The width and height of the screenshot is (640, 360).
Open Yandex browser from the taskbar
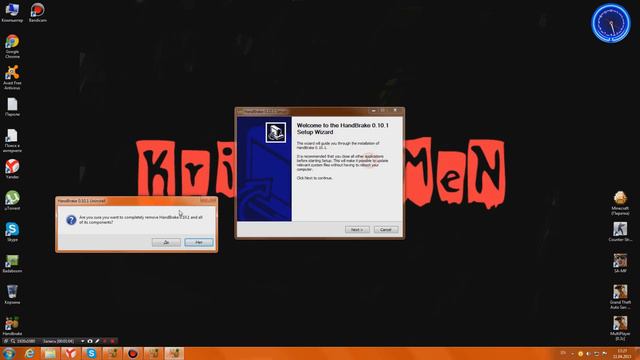[71, 353]
